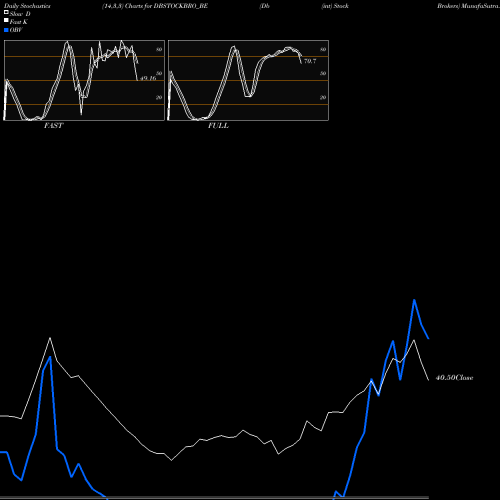This screenshot has height=500, width=500.
Task: Click the FAST chart label
Action: 53,125
